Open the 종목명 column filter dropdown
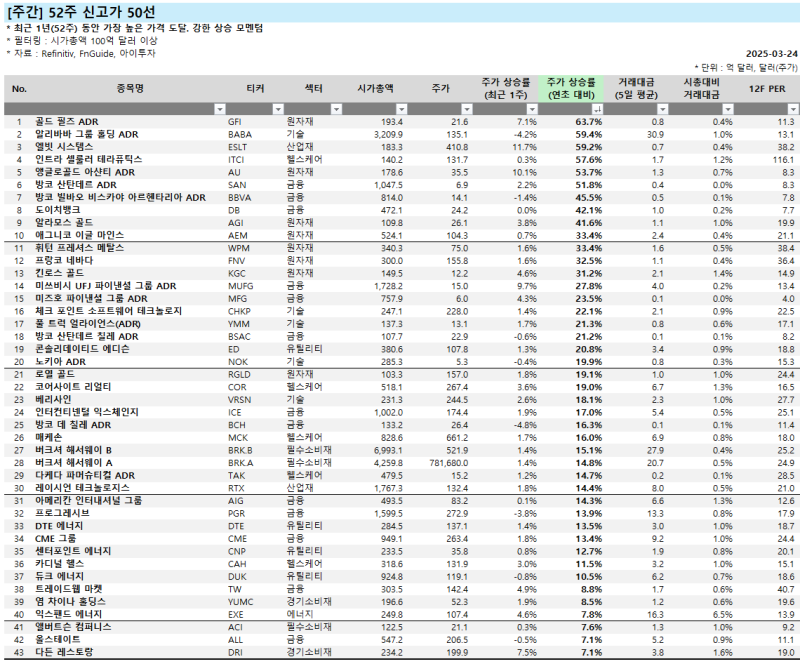 219,109
